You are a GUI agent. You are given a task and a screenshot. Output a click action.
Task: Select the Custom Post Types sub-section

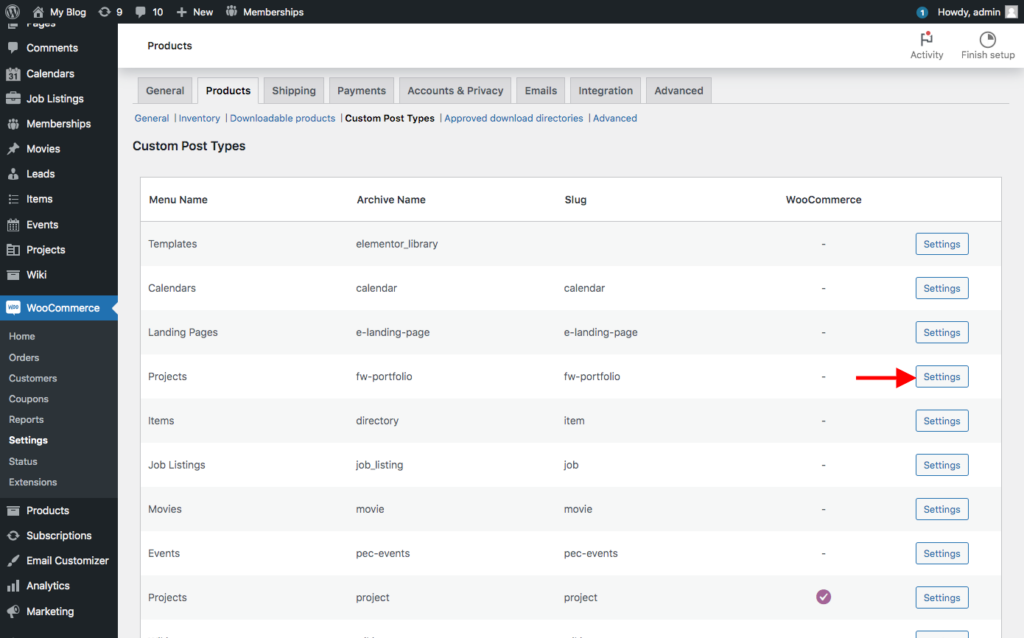[390, 118]
